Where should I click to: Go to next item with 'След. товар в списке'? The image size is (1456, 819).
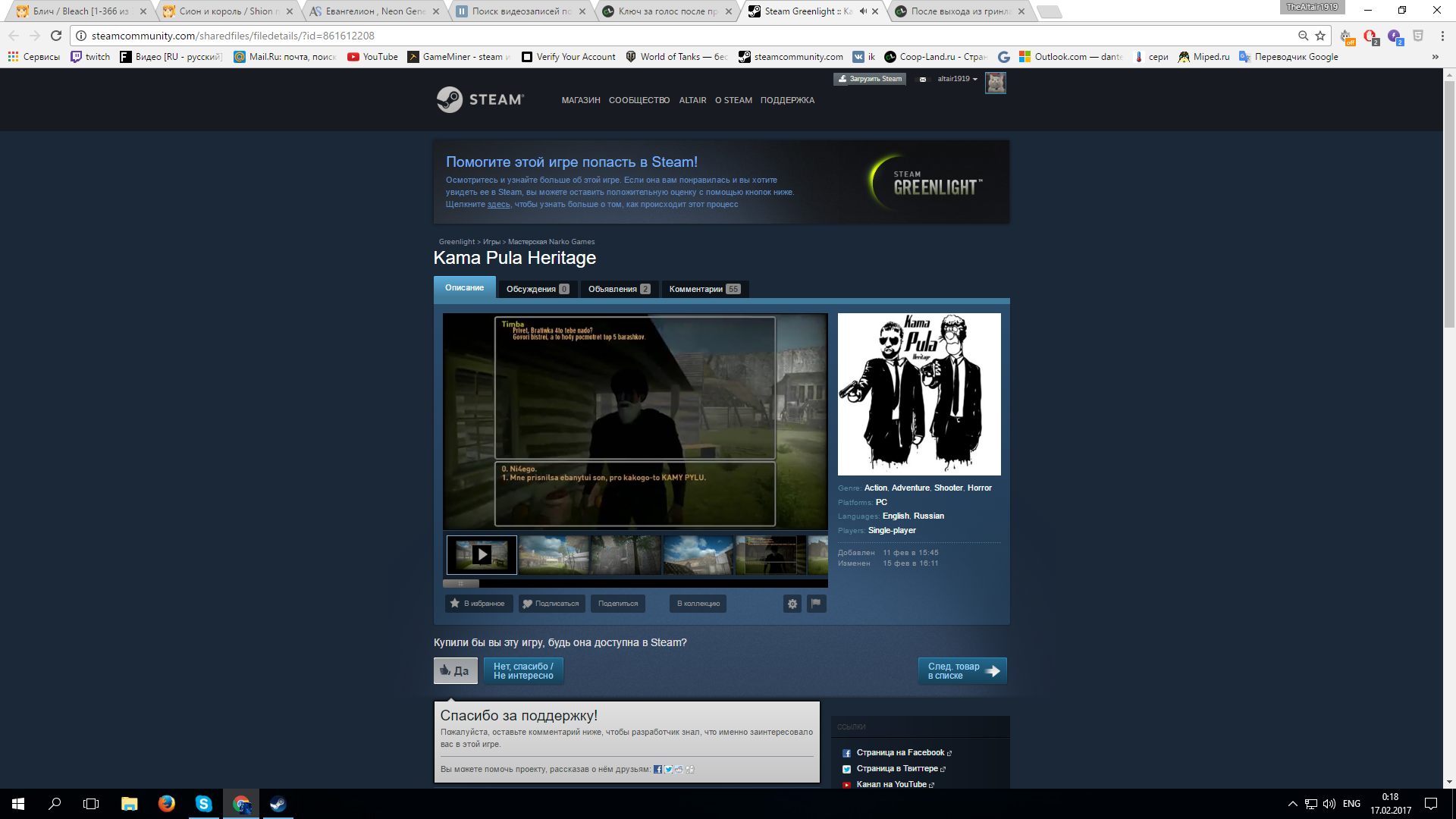pyautogui.click(x=962, y=670)
